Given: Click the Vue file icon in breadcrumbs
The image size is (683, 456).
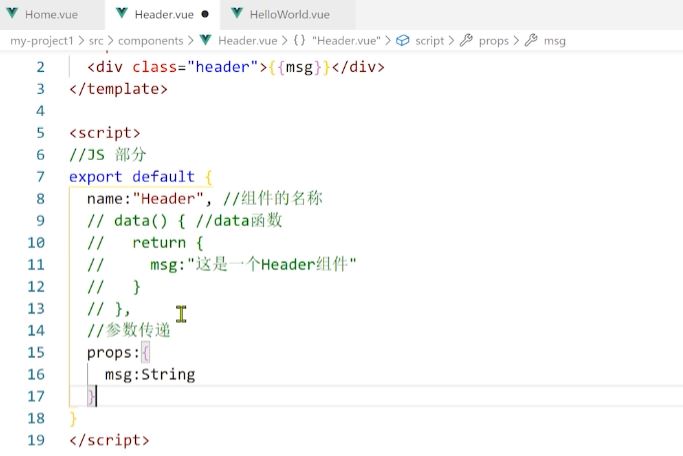Looking at the screenshot, I should tap(206, 41).
